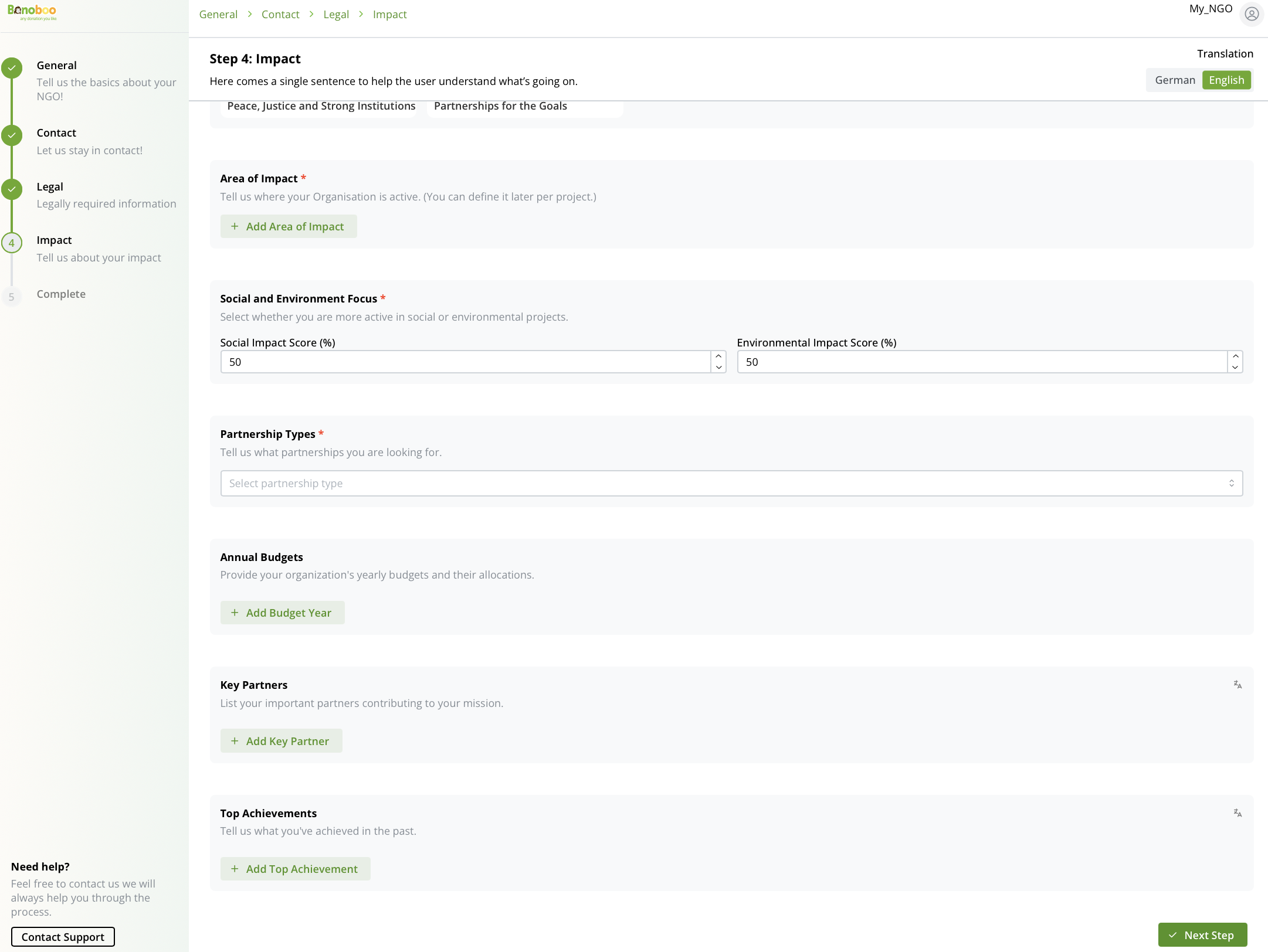Click the green checkmark on the General step
This screenshot has height=952, width=1268.
[12, 67]
